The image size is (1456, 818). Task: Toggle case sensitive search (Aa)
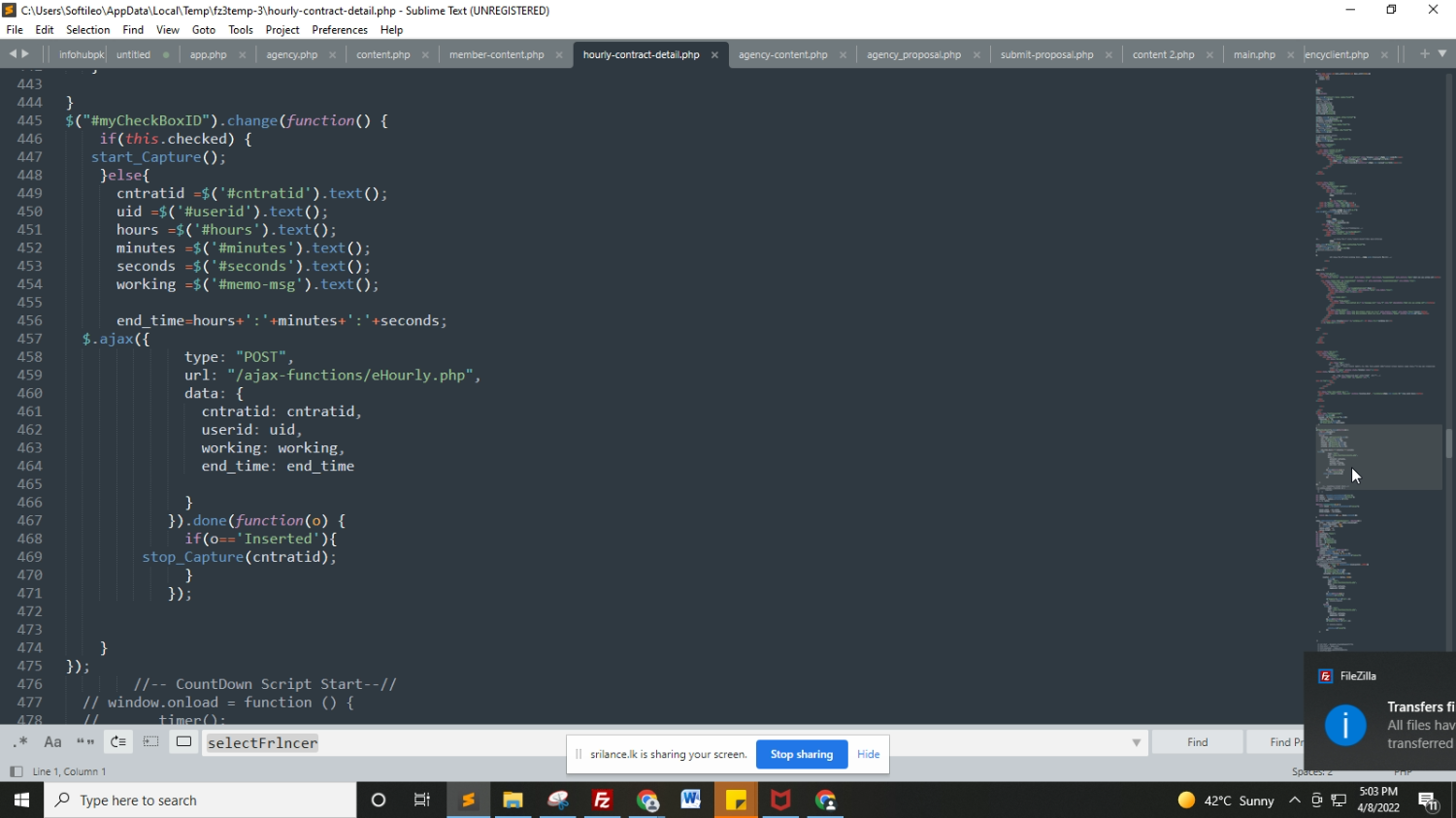pyautogui.click(x=52, y=742)
